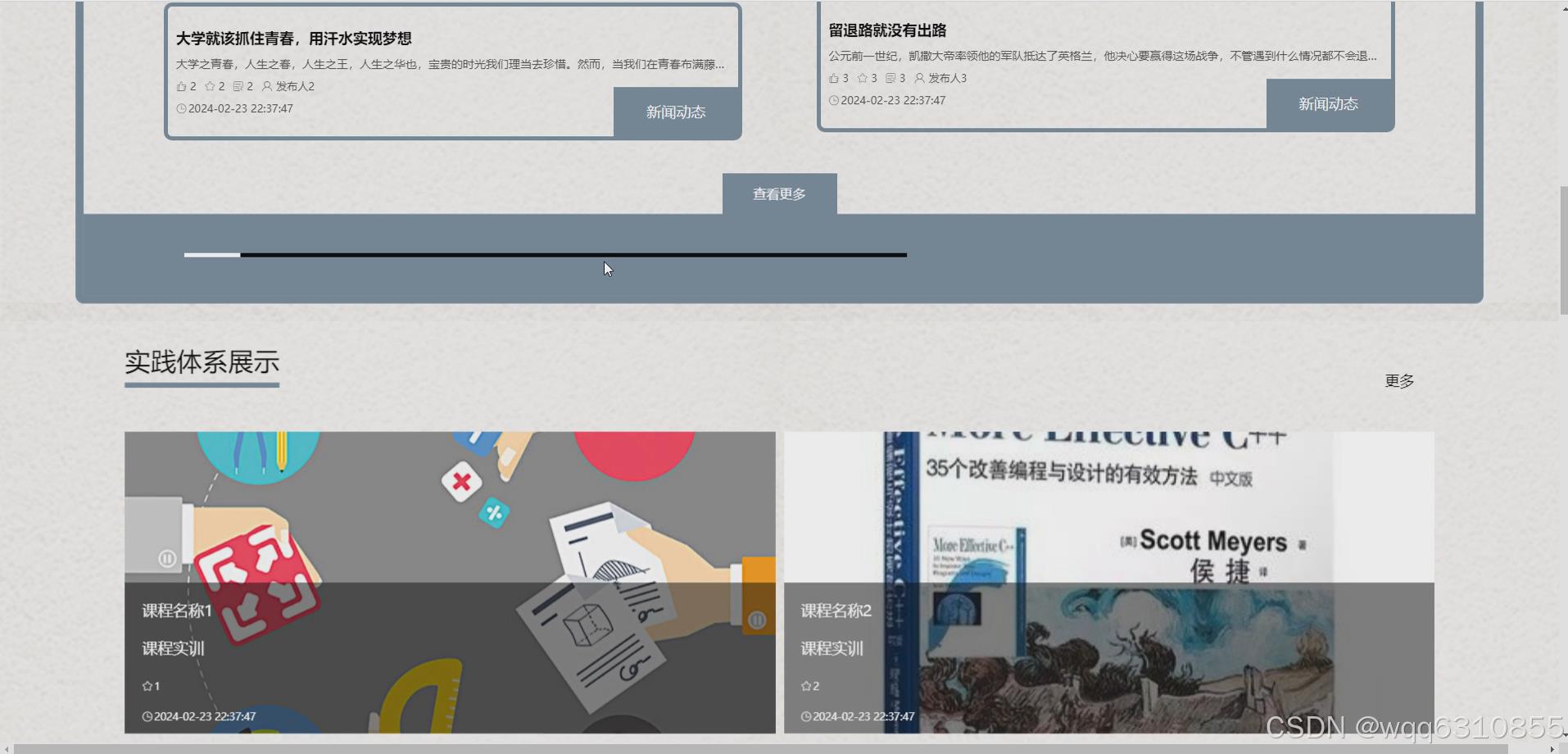Click the 发布人3 author name
This screenshot has width=1568, height=754.
[947, 78]
